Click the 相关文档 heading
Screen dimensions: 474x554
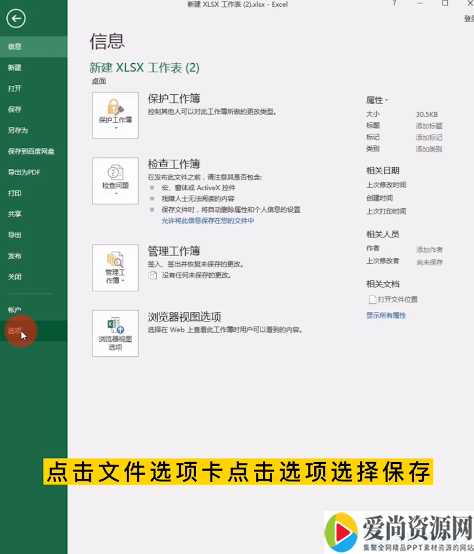click(x=383, y=284)
